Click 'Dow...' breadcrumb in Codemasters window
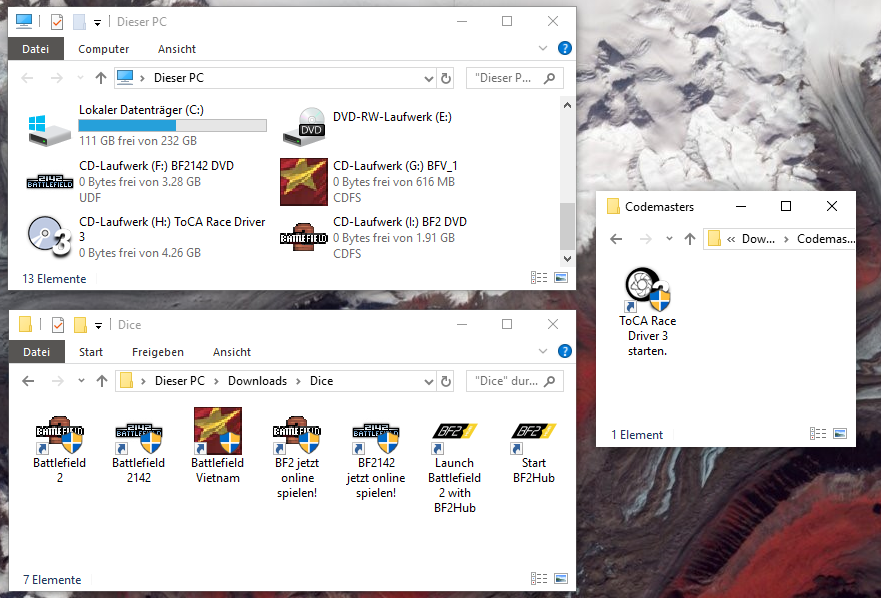 pos(758,239)
